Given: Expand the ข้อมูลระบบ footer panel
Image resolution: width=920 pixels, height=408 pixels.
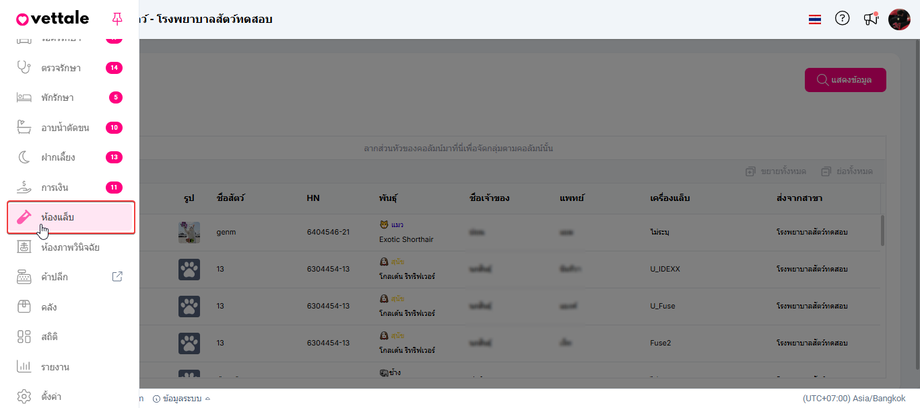Looking at the screenshot, I should (181, 399).
